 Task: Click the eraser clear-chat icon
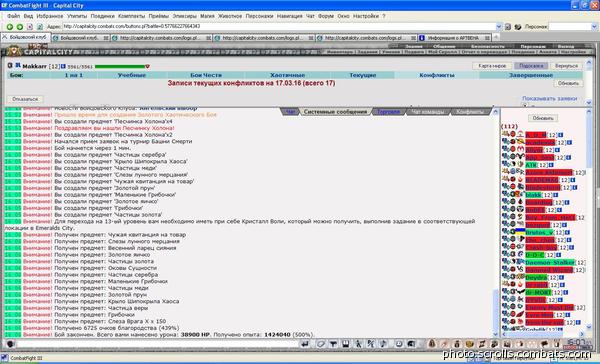(321, 344)
